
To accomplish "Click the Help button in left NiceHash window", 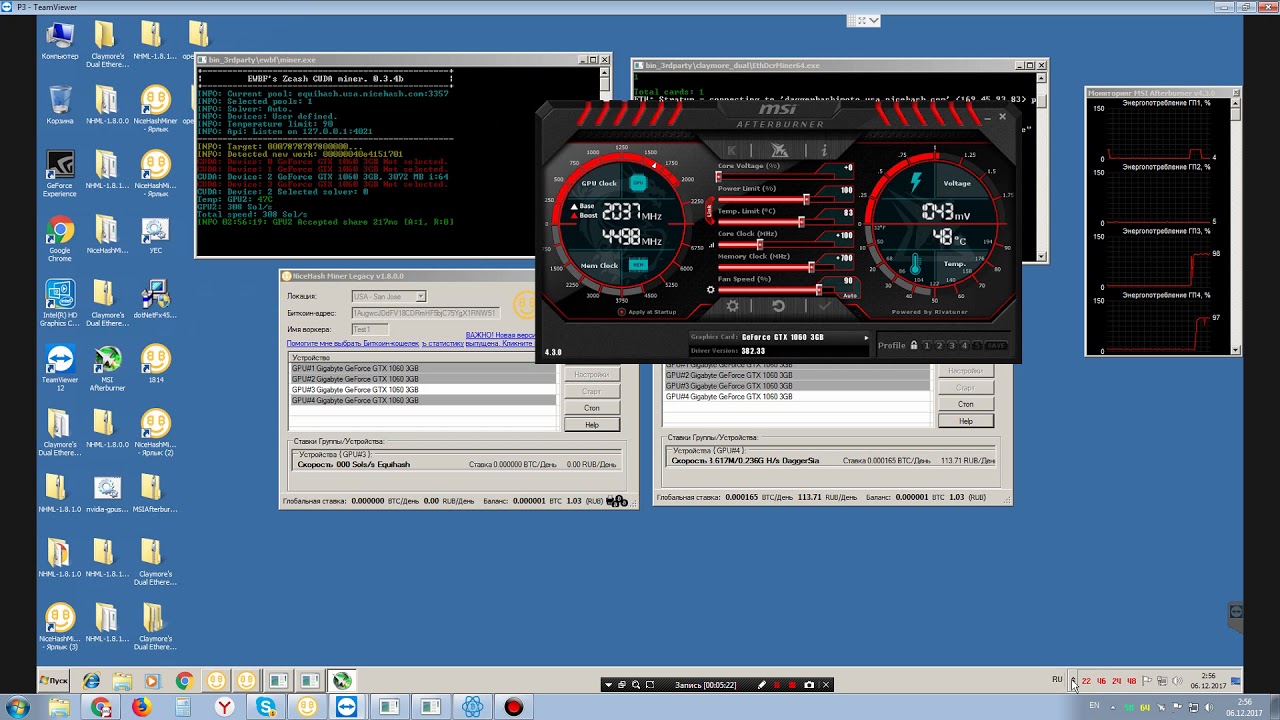I will [591, 425].
